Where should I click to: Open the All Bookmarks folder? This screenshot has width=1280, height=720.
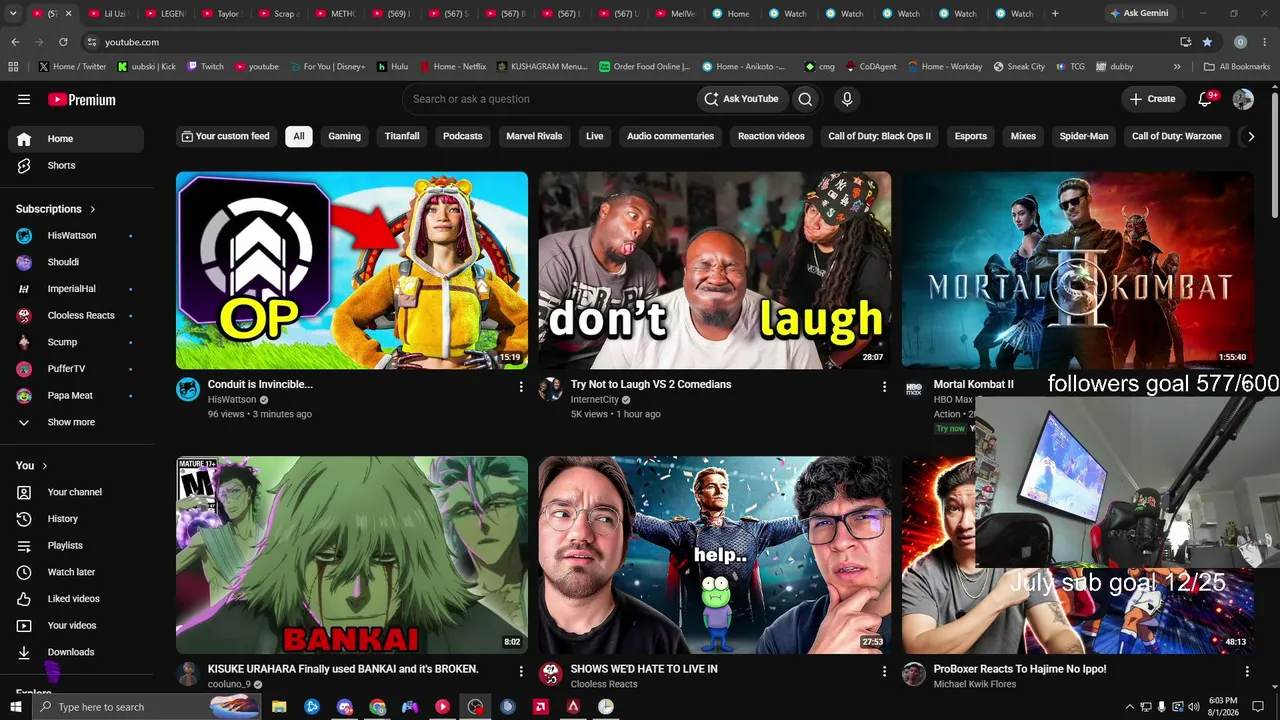1236,67
